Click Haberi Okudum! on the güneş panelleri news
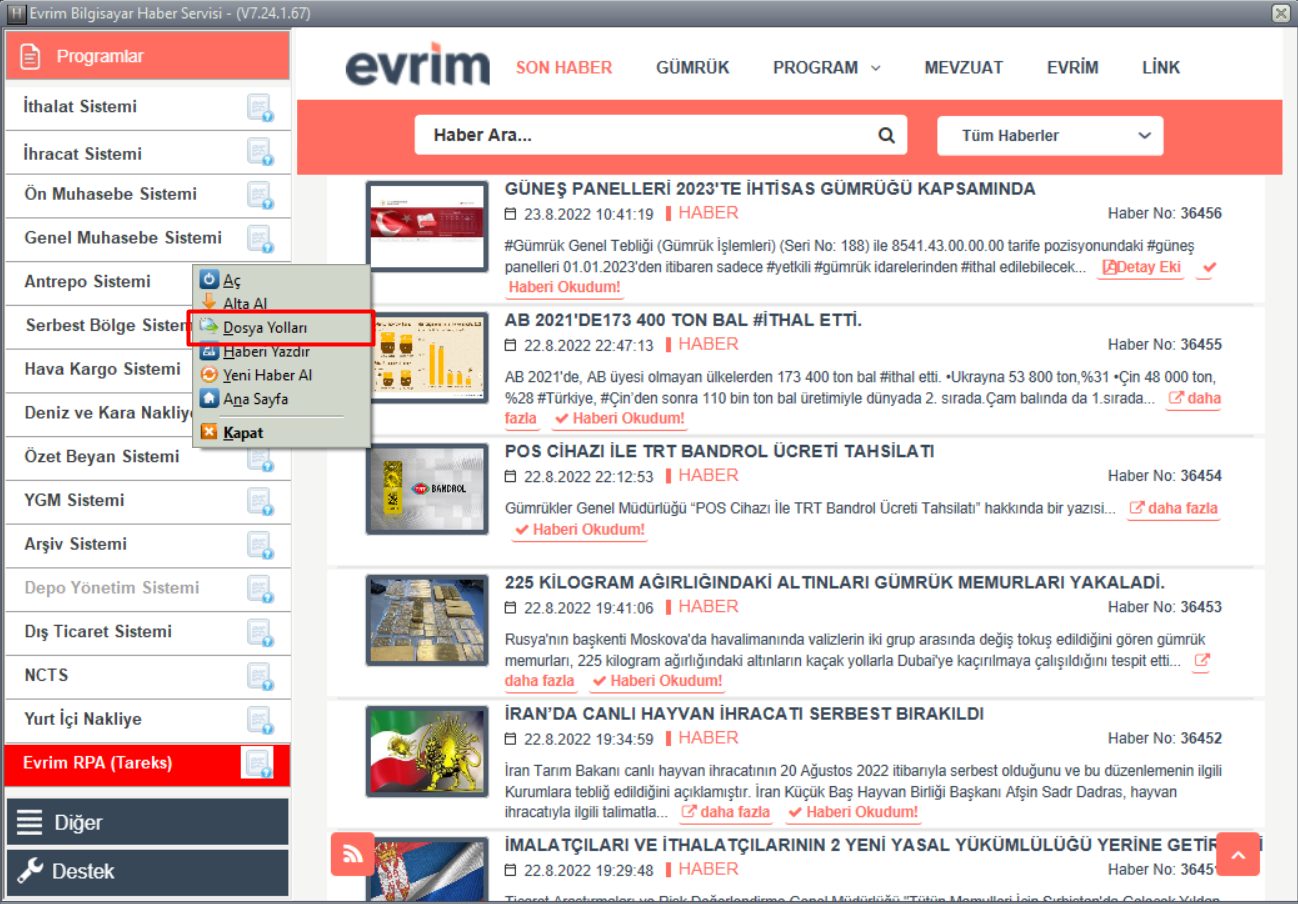This screenshot has width=1298, height=904. (565, 288)
